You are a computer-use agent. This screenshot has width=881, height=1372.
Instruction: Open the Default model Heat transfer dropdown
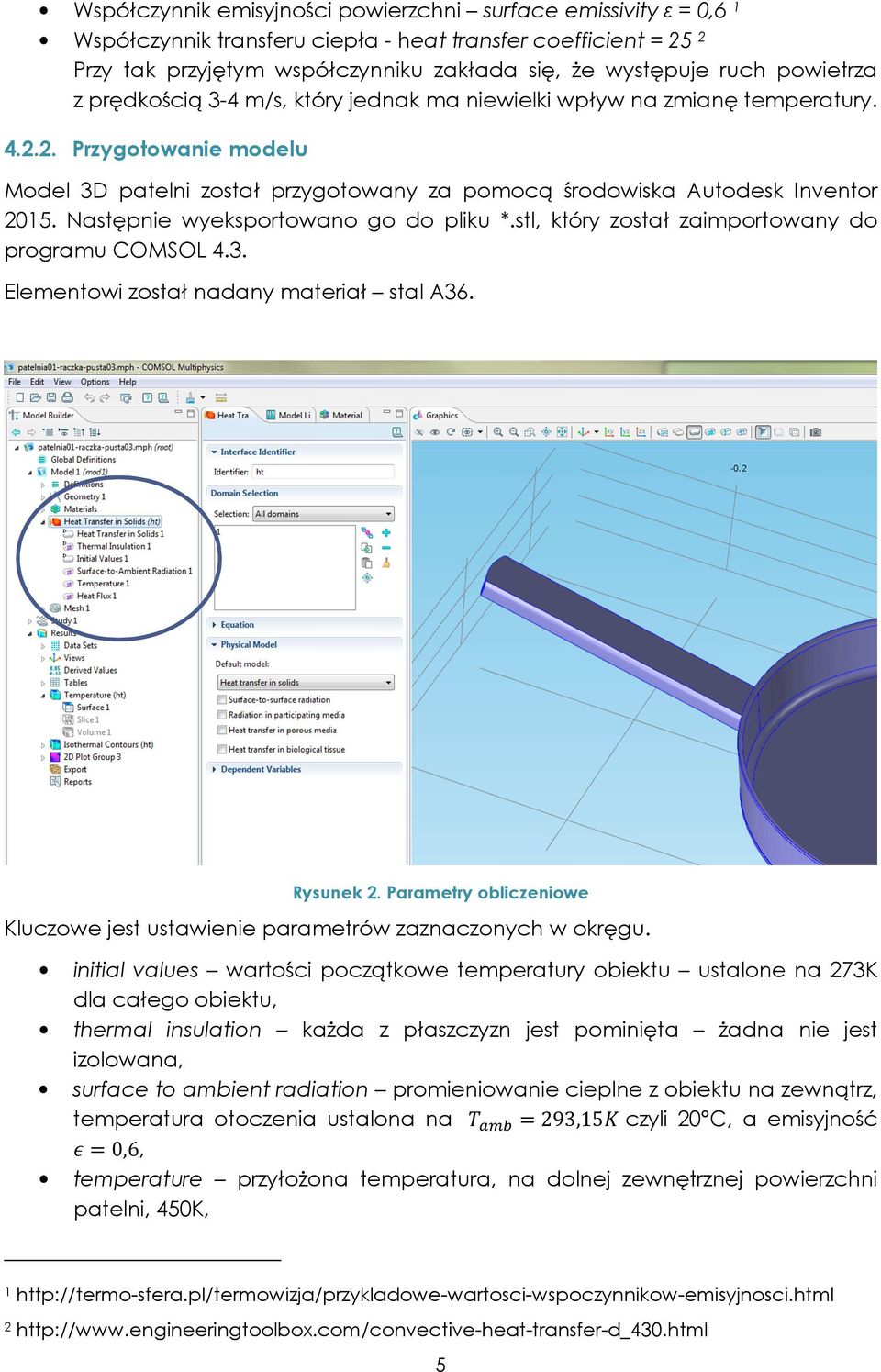click(x=306, y=683)
